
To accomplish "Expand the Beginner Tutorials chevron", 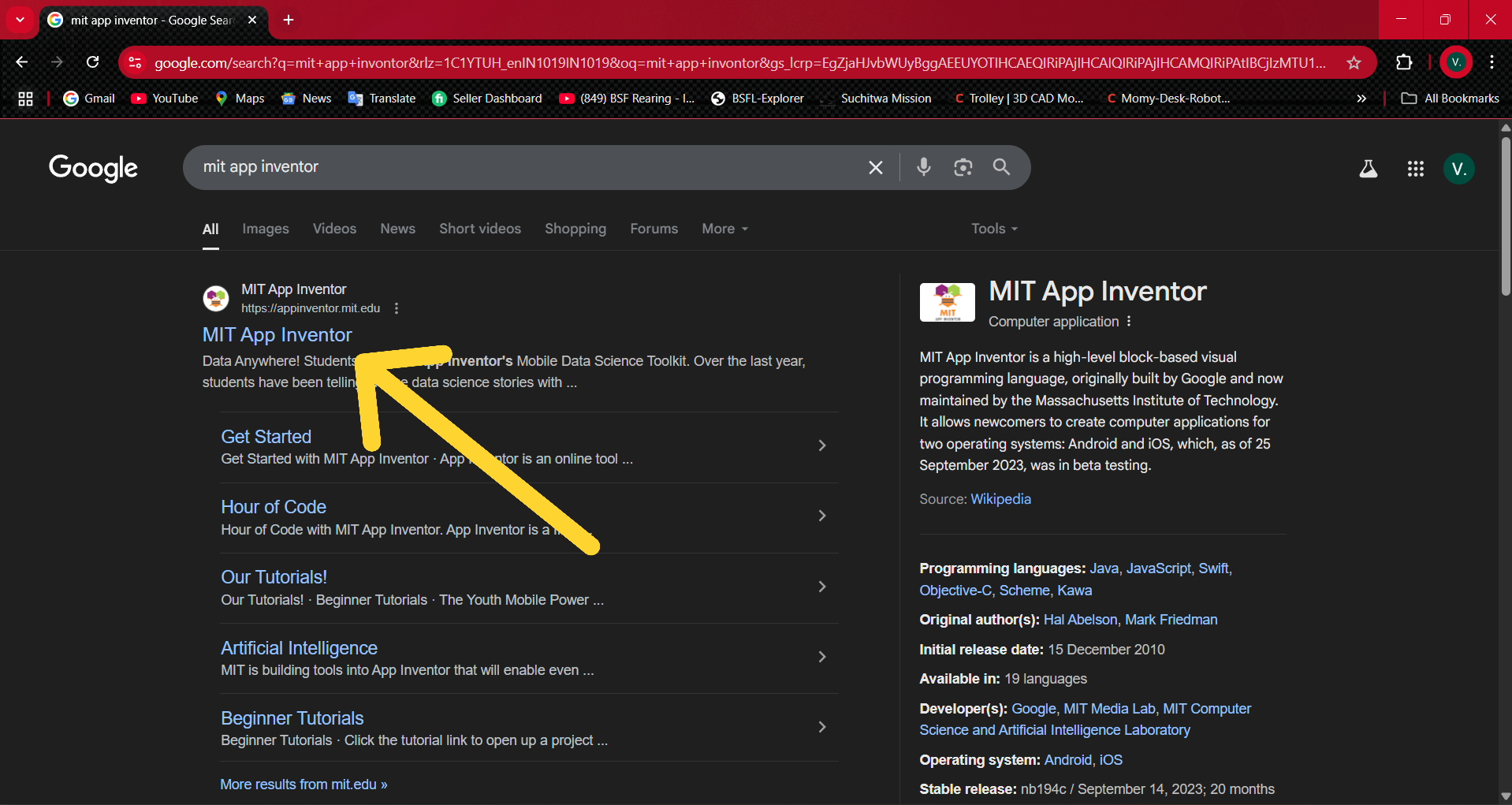I will pos(821,727).
